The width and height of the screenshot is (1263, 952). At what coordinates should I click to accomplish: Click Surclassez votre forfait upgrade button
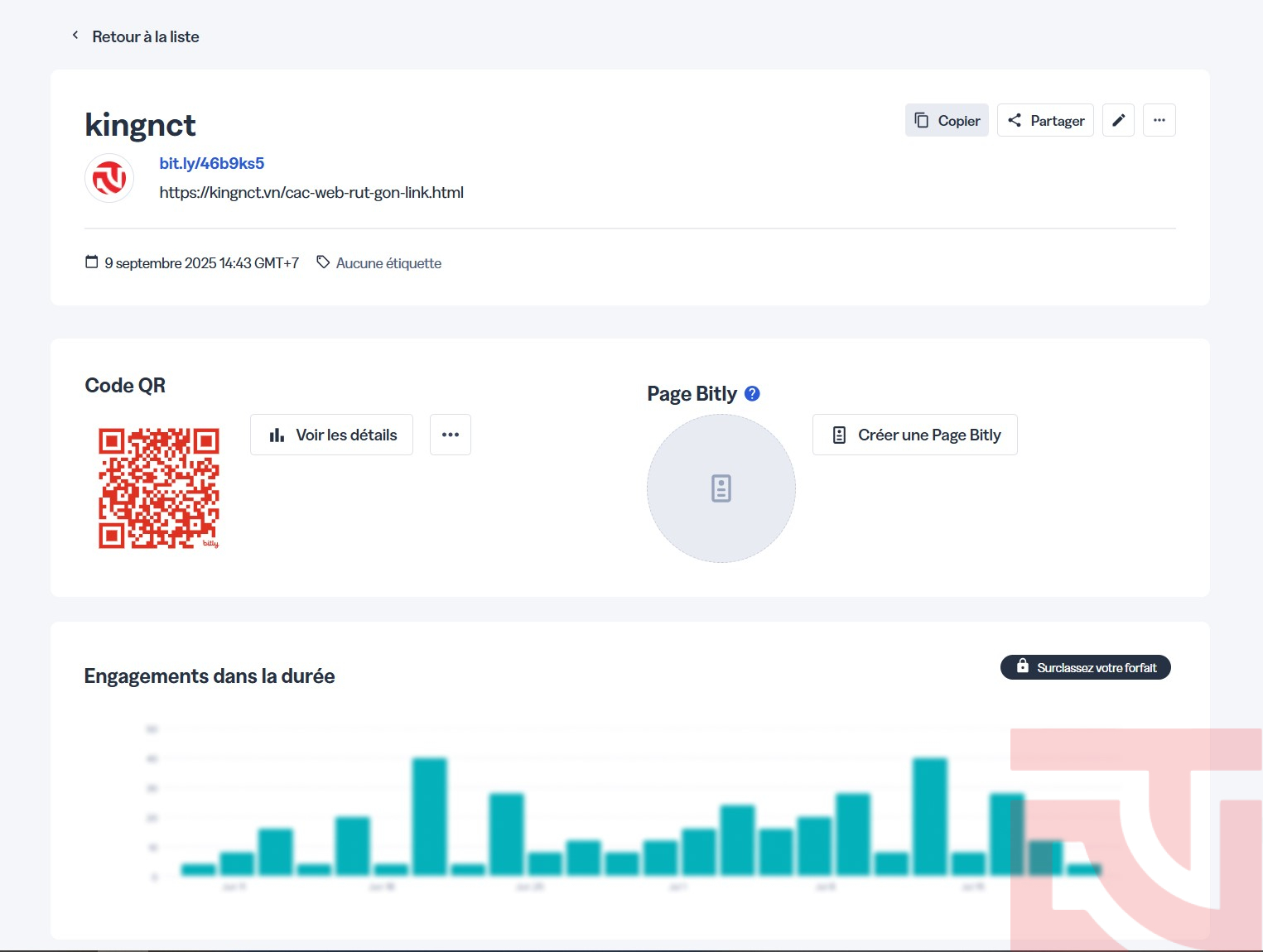(1086, 667)
